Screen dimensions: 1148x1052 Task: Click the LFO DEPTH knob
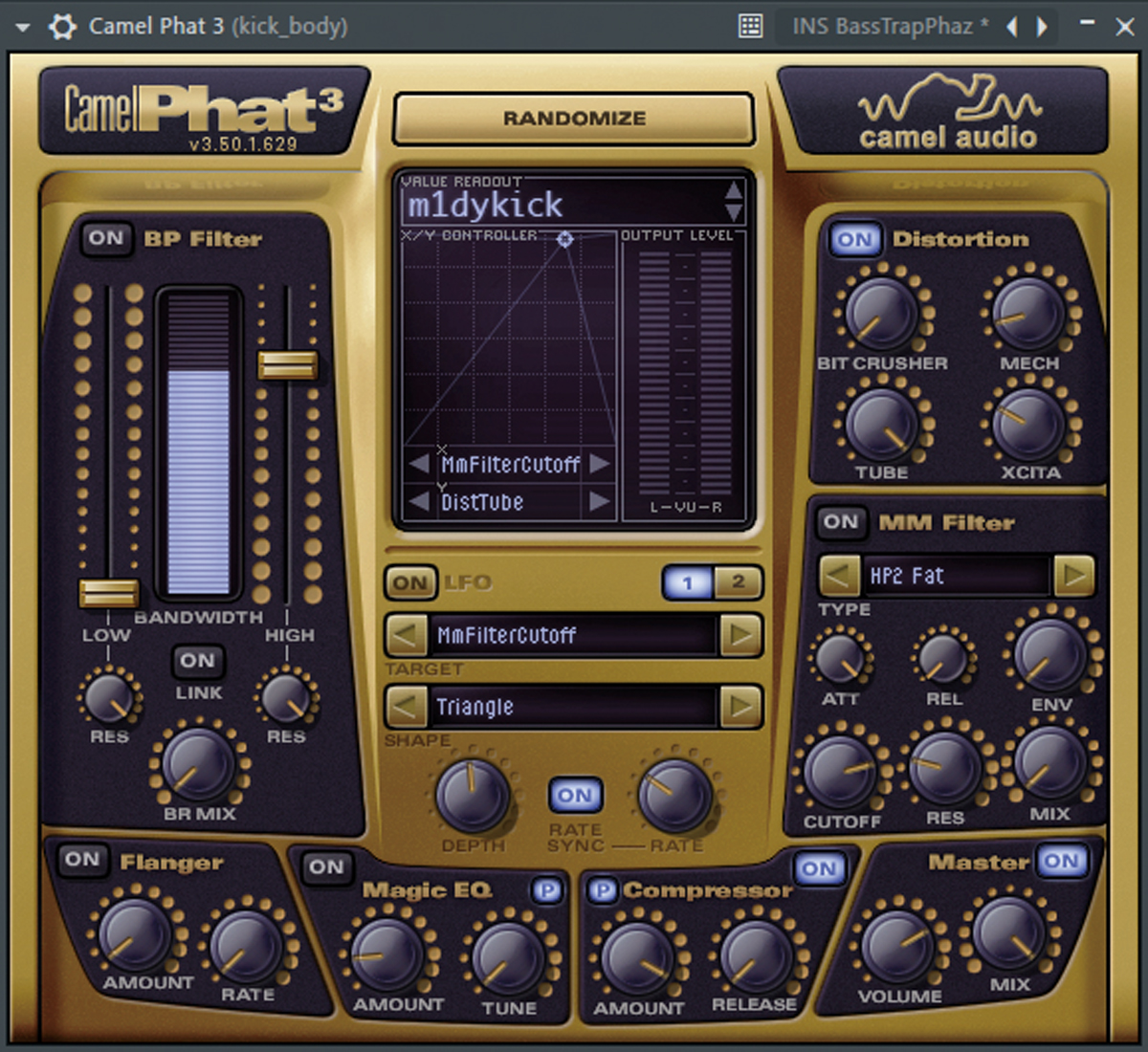[472, 796]
